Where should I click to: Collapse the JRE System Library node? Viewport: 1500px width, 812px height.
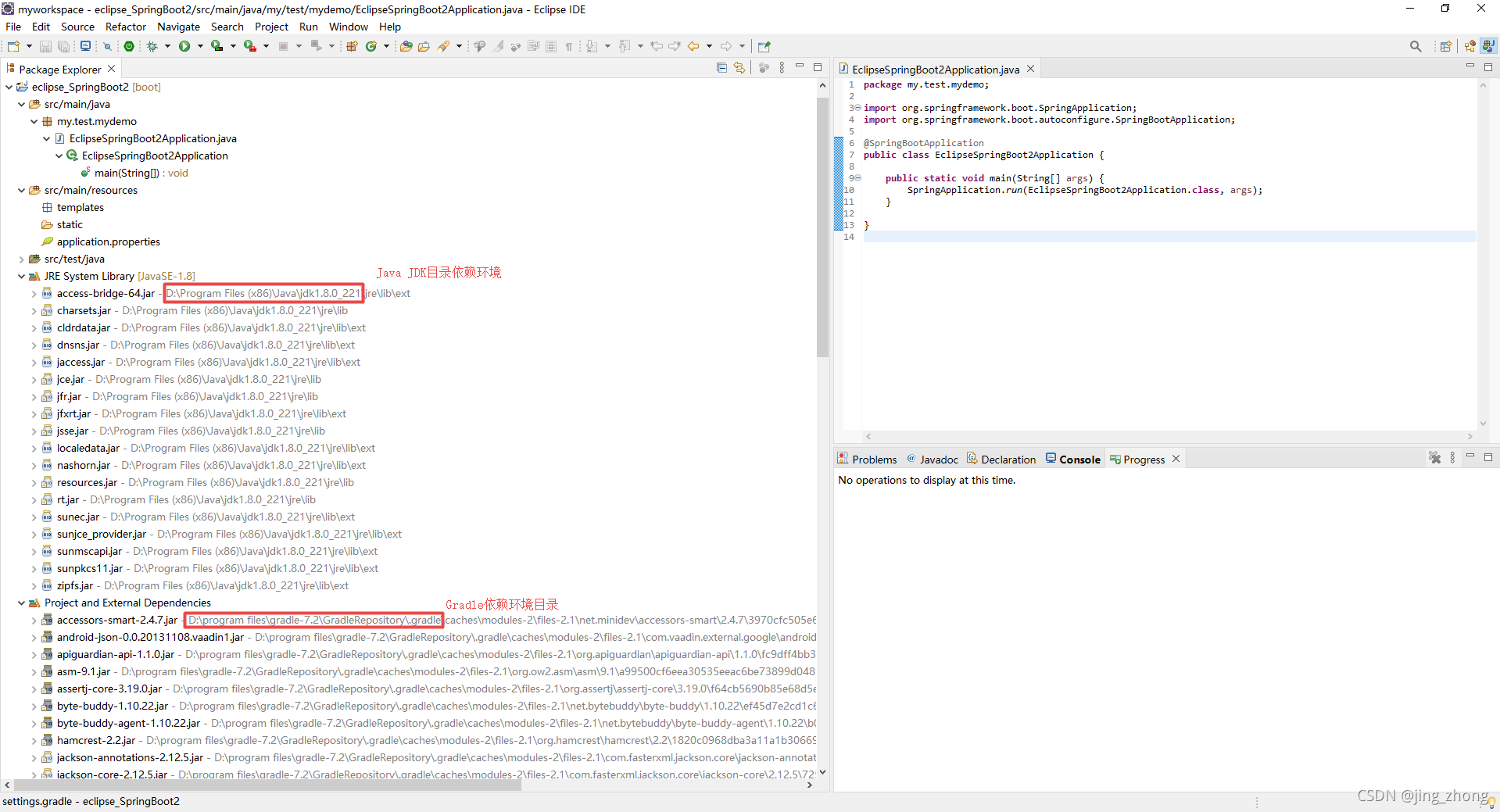pyautogui.click(x=22, y=276)
